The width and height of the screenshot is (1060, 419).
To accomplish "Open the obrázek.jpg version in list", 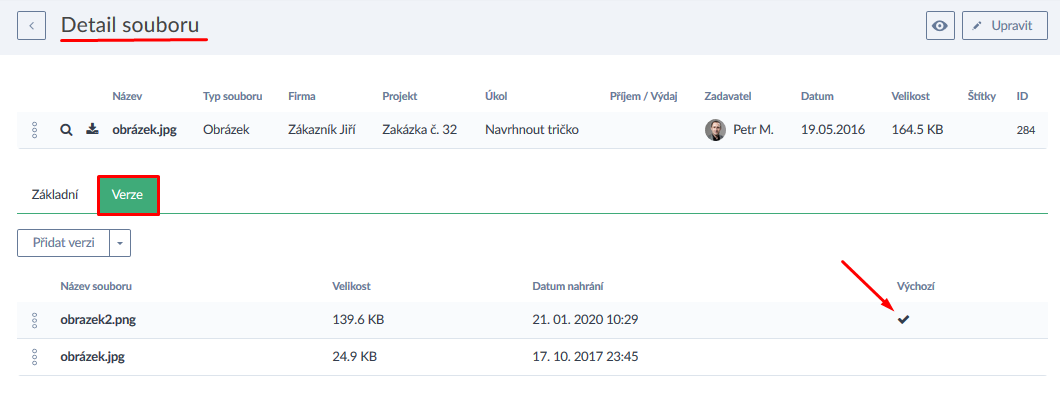I will click(x=92, y=356).
